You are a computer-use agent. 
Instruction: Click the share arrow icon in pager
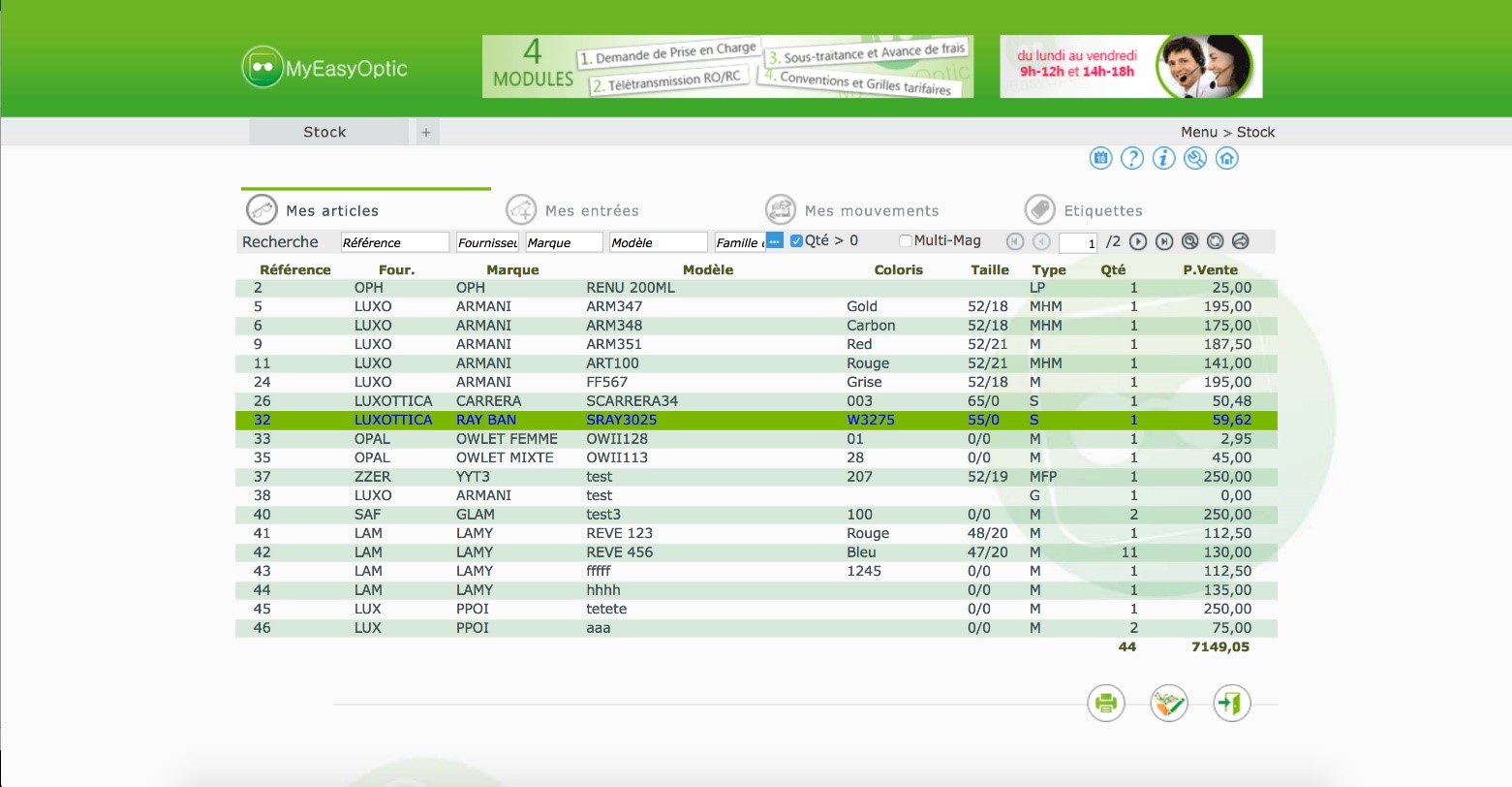coord(1240,241)
